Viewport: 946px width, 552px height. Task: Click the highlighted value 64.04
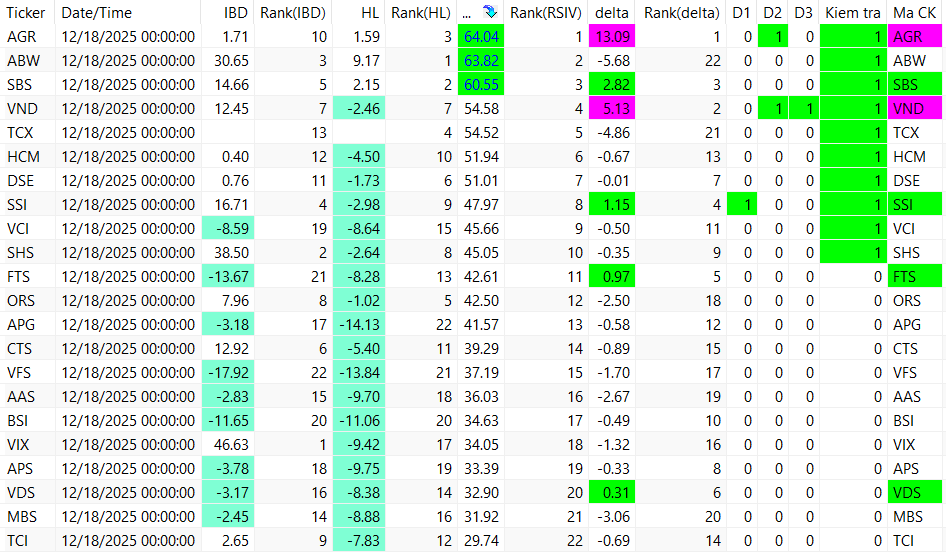[x=481, y=37]
